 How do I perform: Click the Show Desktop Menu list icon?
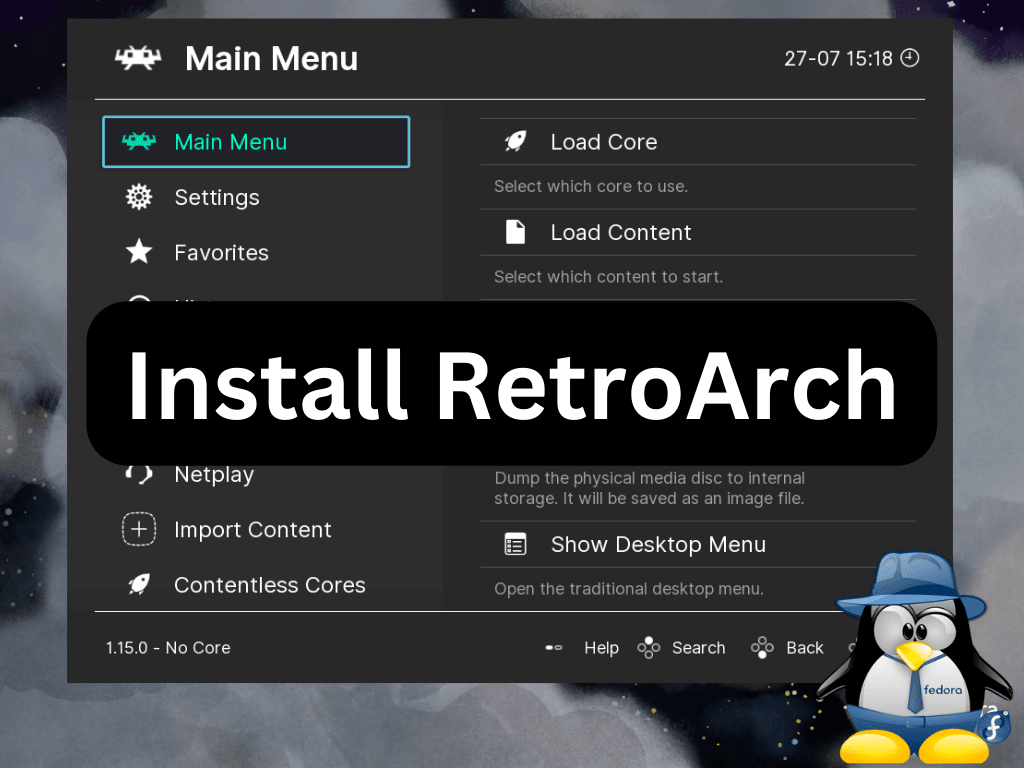(x=515, y=544)
